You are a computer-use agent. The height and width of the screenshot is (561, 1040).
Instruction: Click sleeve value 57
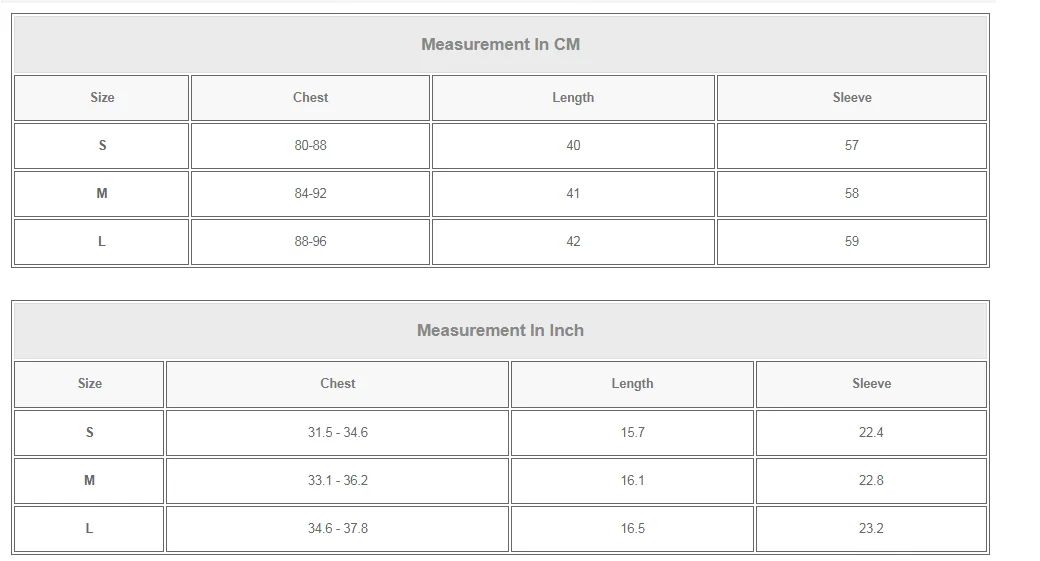[852, 145]
